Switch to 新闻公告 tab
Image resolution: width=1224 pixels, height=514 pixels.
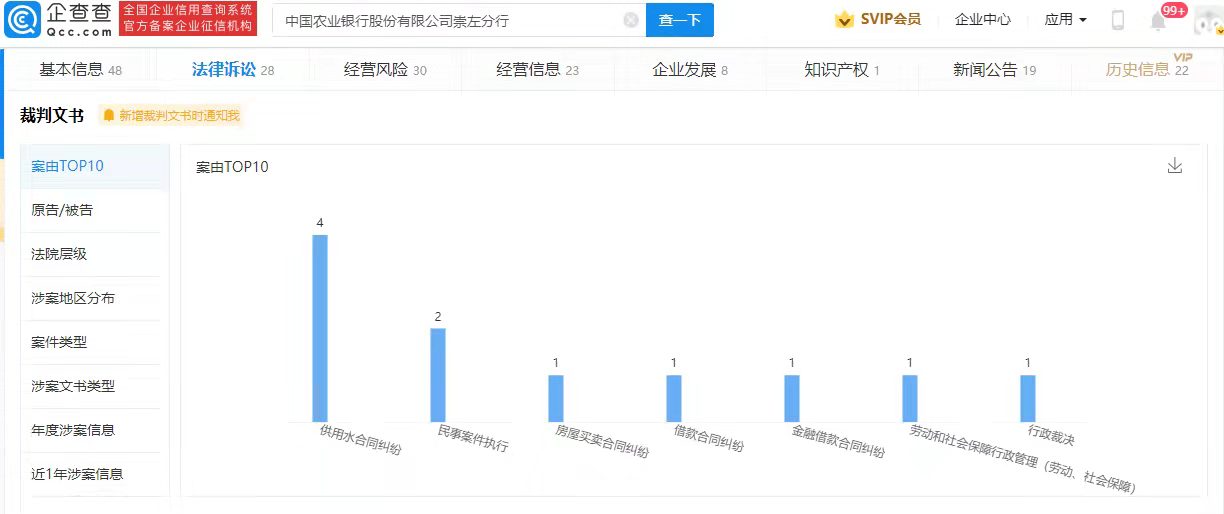995,69
